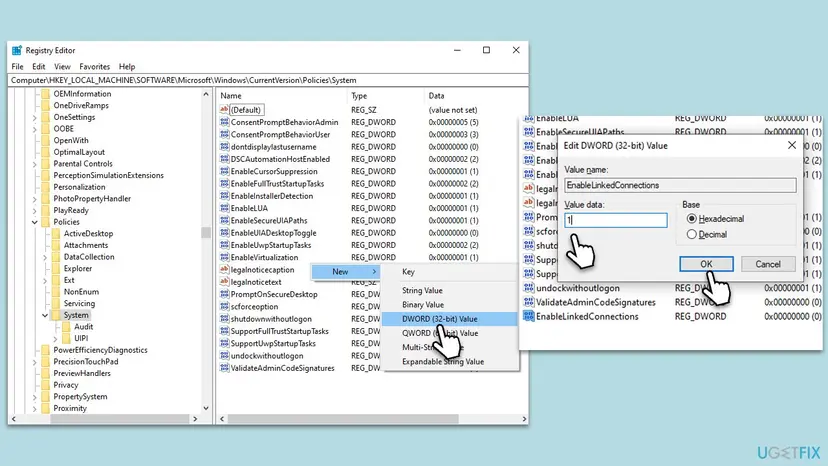This screenshot has height=466, width=828.
Task: Click the tree pane scroll-down arrow
Action: tap(206, 408)
